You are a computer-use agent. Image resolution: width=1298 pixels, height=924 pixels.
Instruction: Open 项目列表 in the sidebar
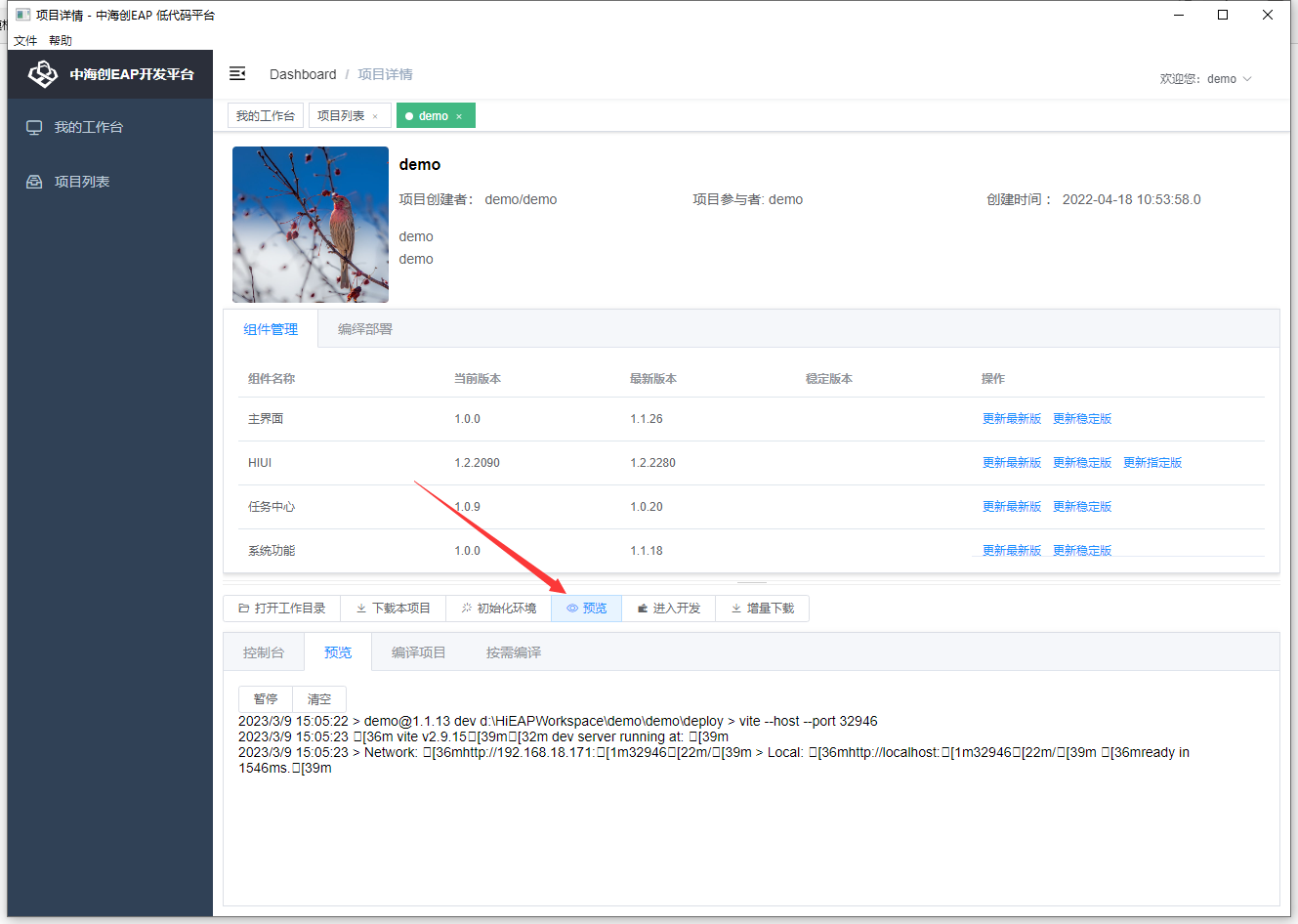click(x=82, y=182)
